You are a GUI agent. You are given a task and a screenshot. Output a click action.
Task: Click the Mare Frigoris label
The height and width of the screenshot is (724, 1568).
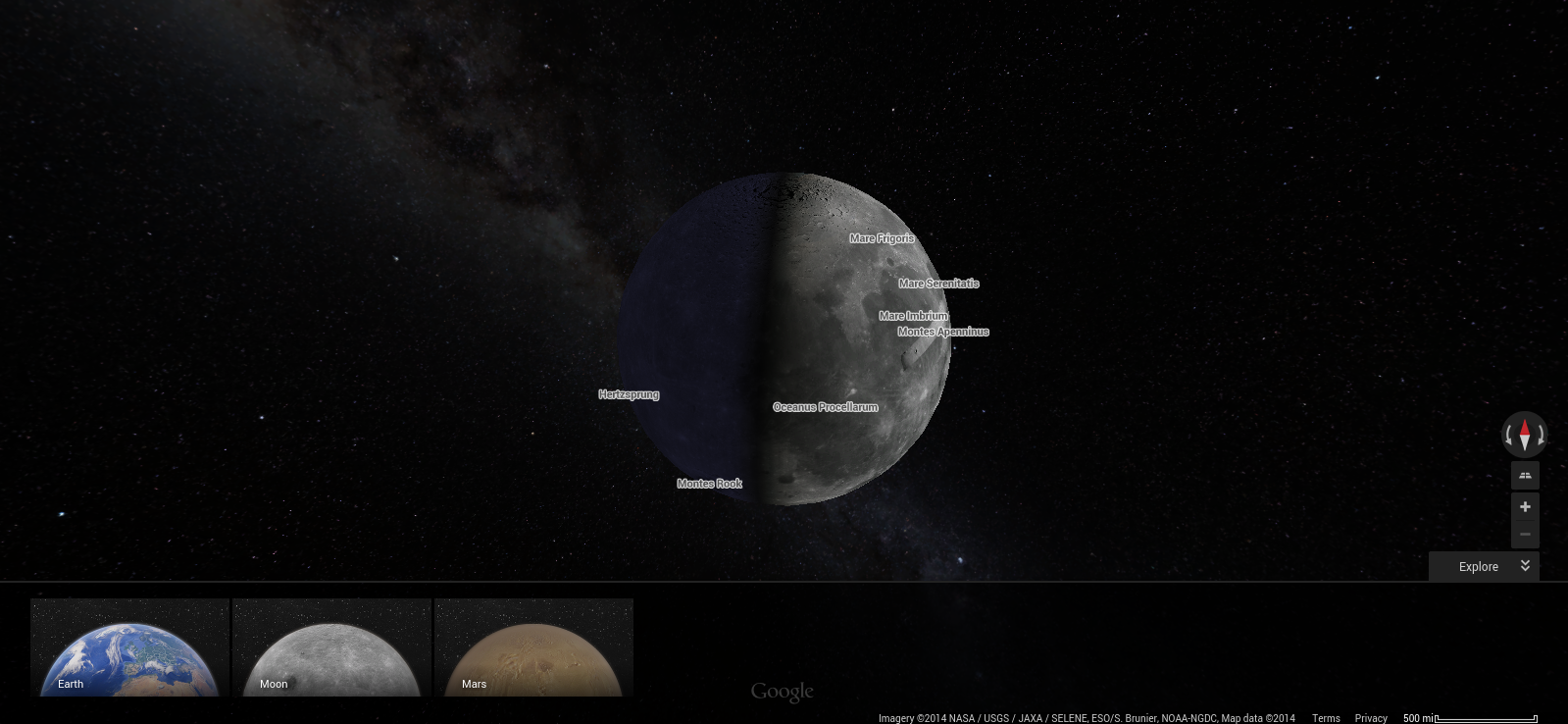(882, 238)
